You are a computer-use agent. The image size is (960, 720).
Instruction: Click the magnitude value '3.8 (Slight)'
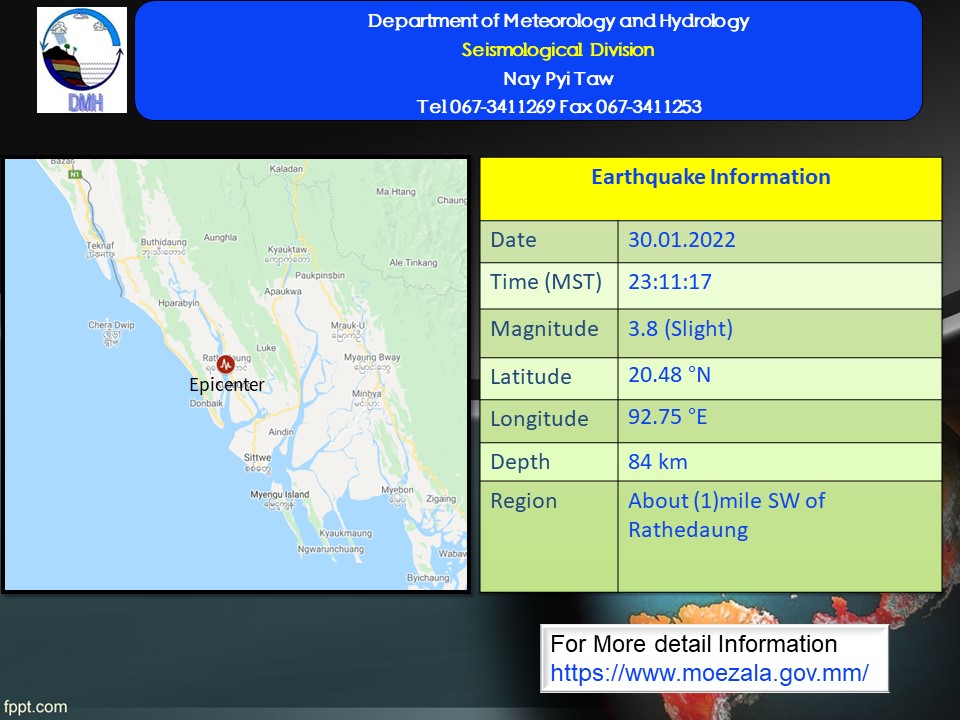680,329
